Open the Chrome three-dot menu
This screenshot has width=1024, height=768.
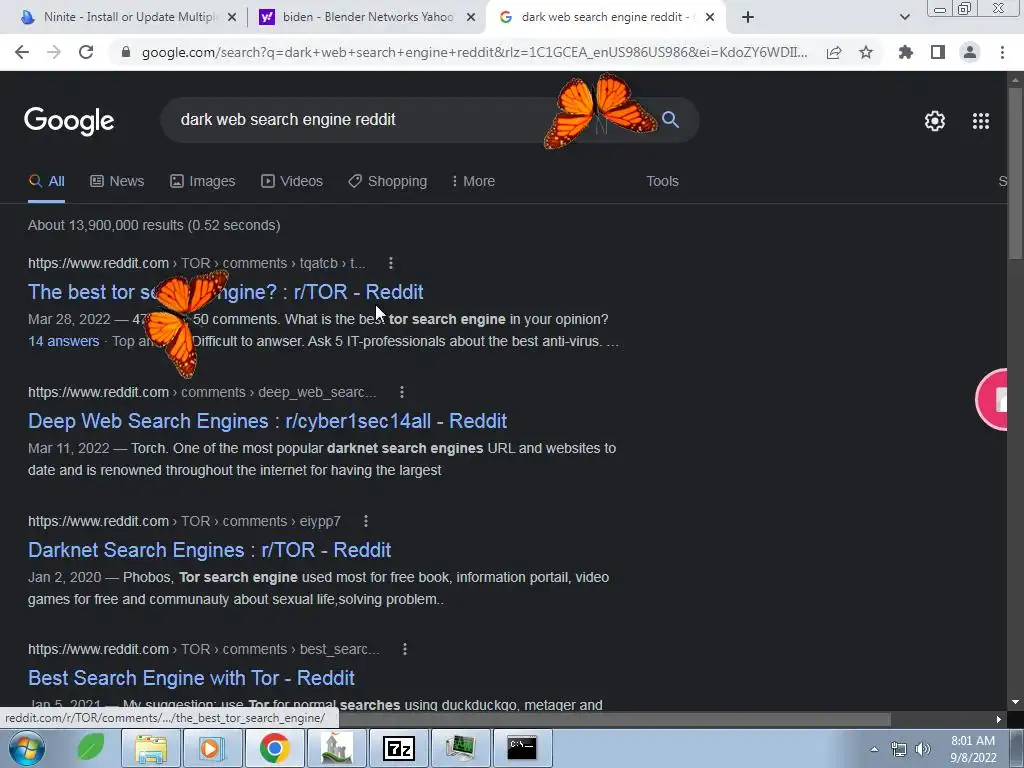(1002, 52)
